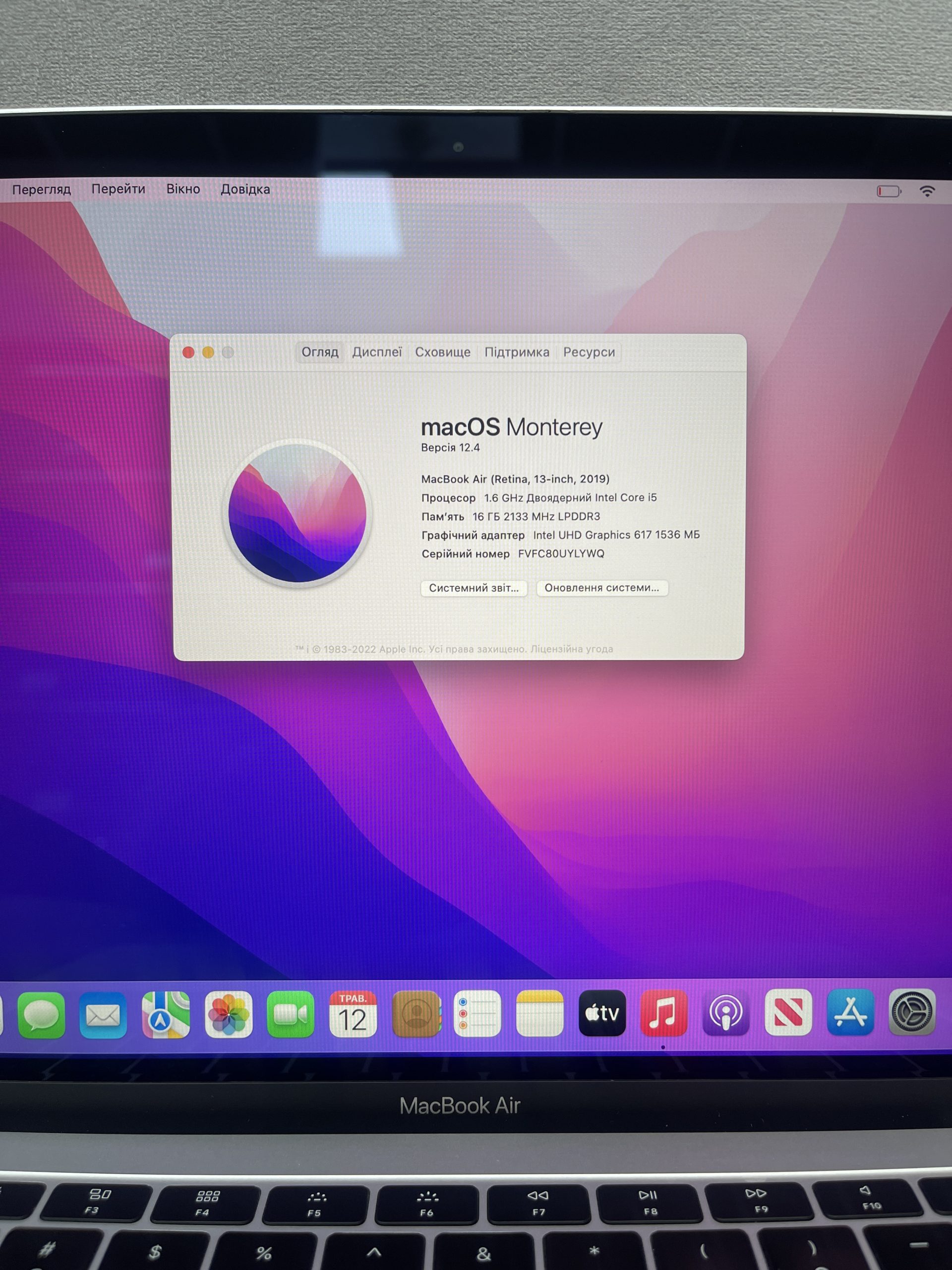Screen dimensions: 952x1270
Task: Minimize the About This Mac window
Action: (208, 353)
